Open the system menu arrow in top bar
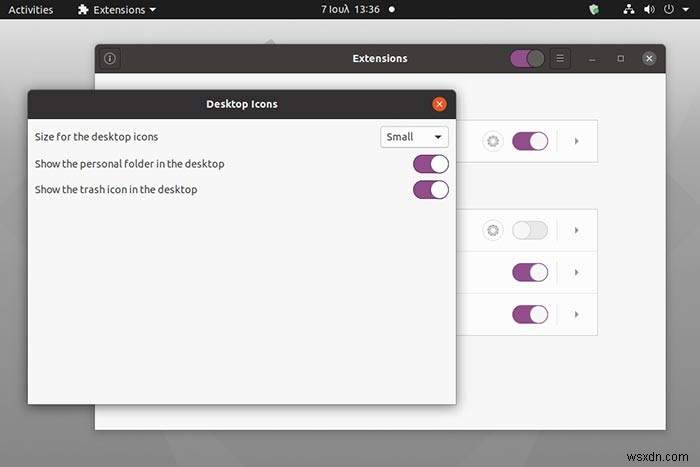Viewport: 700px width, 467px height. (686, 9)
